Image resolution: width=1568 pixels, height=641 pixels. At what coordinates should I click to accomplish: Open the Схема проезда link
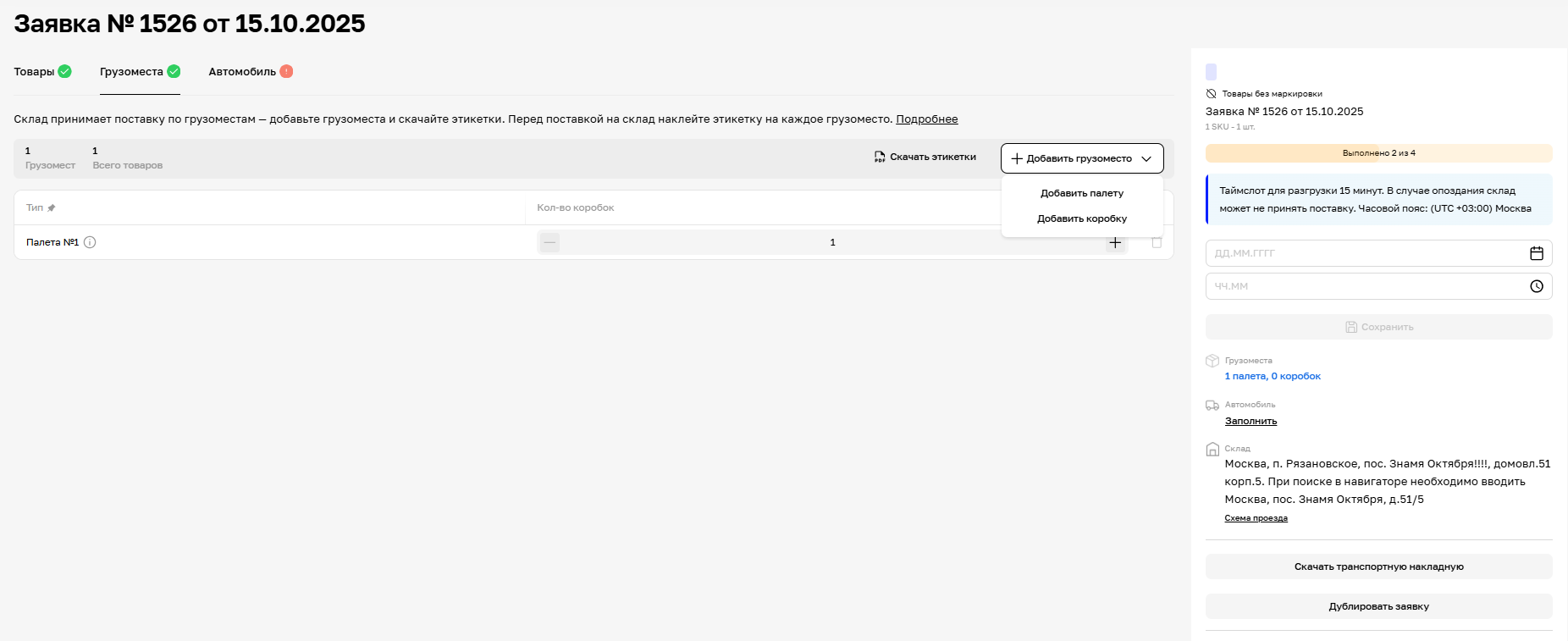pyautogui.click(x=1256, y=518)
